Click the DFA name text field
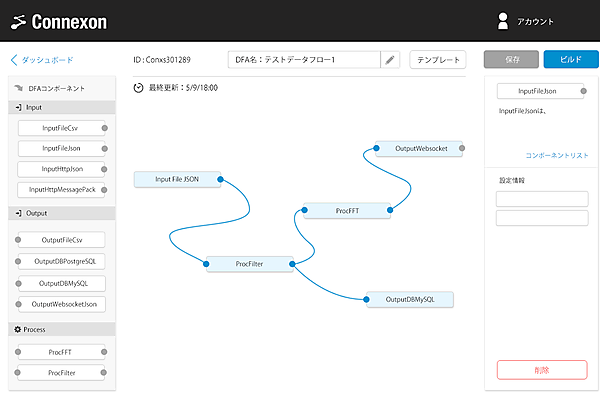 [x=304, y=60]
